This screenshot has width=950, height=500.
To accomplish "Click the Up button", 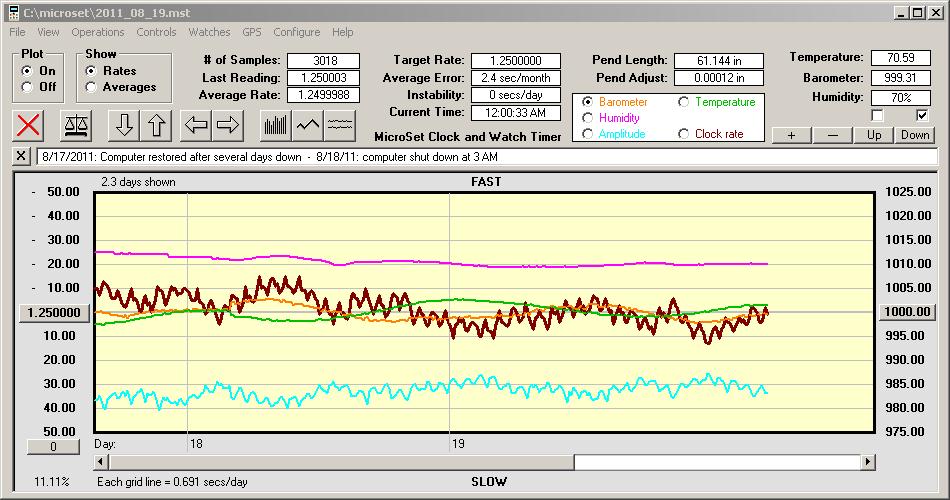I will [x=874, y=135].
